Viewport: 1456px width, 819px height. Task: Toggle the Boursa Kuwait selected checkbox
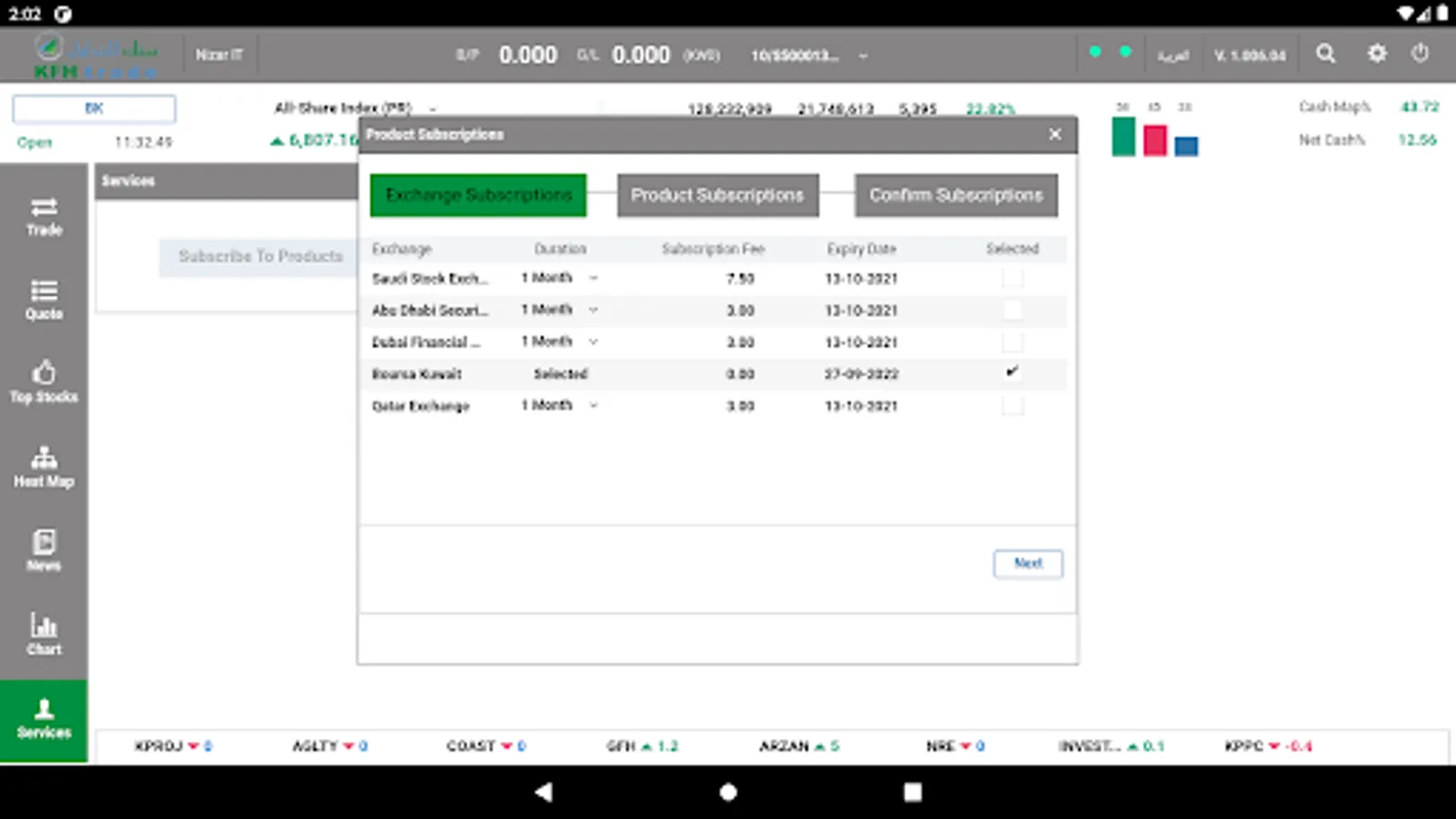tap(1012, 373)
